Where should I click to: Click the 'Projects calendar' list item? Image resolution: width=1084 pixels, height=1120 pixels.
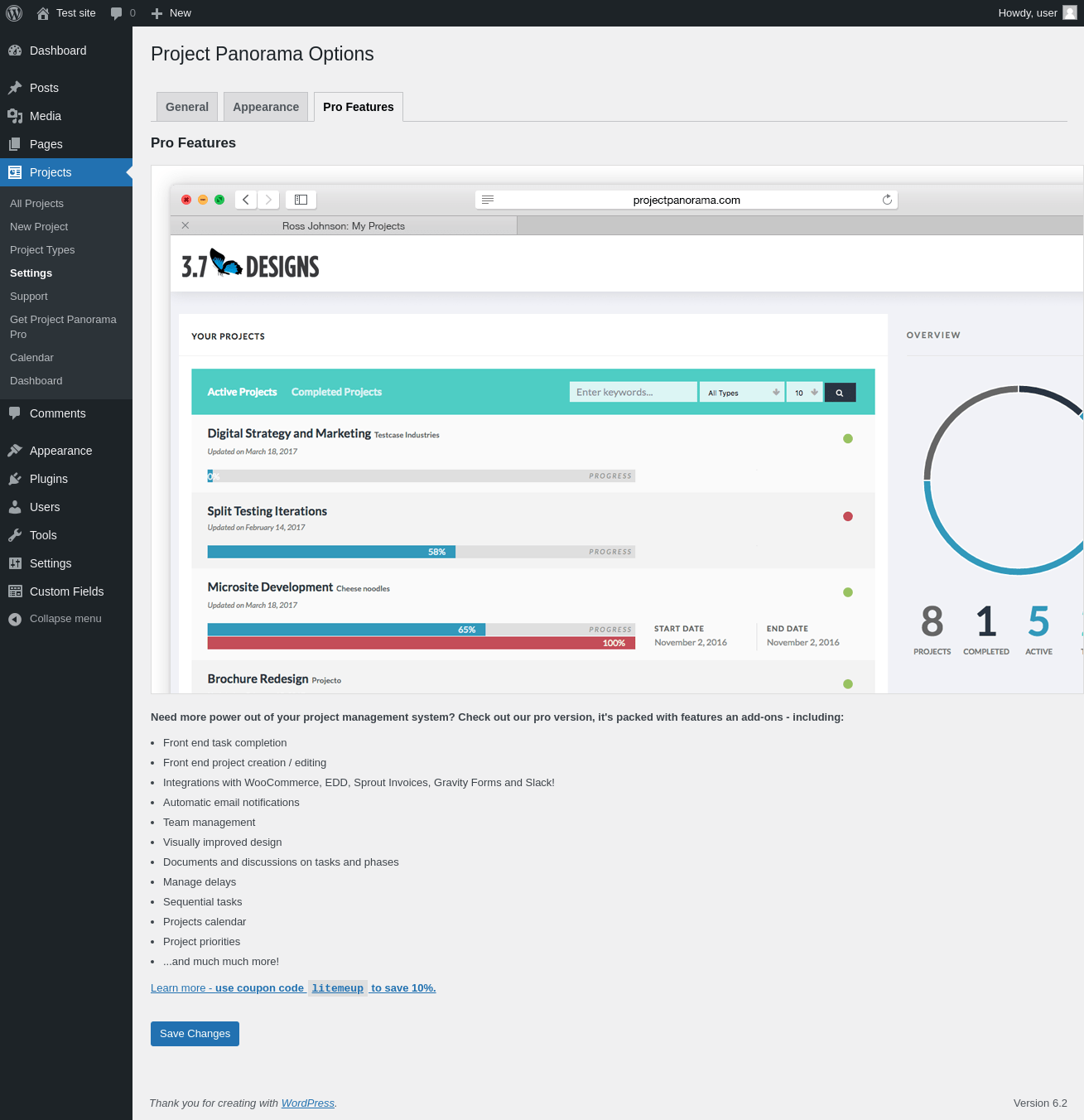point(205,922)
